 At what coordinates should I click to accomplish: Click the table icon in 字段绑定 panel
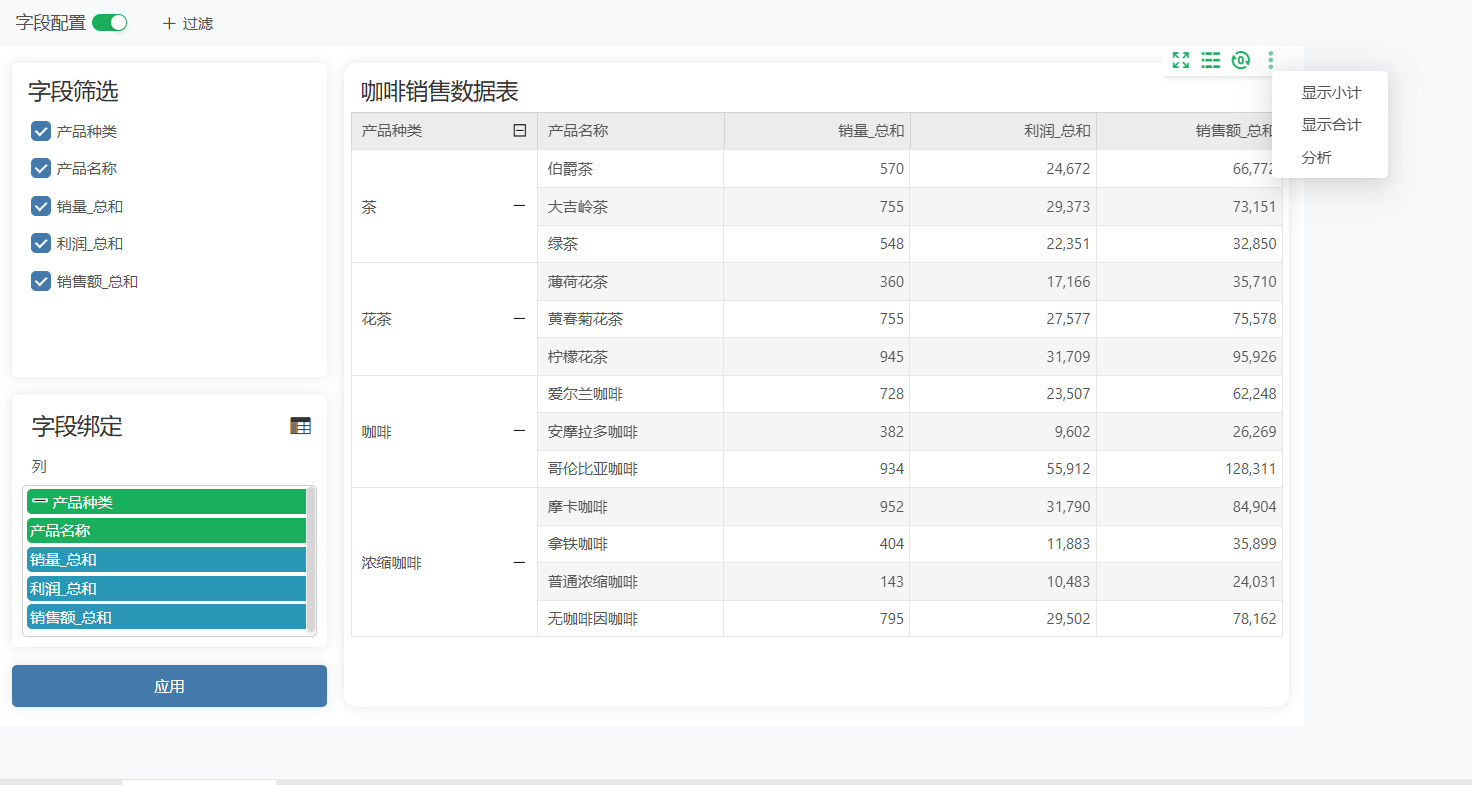point(300,426)
